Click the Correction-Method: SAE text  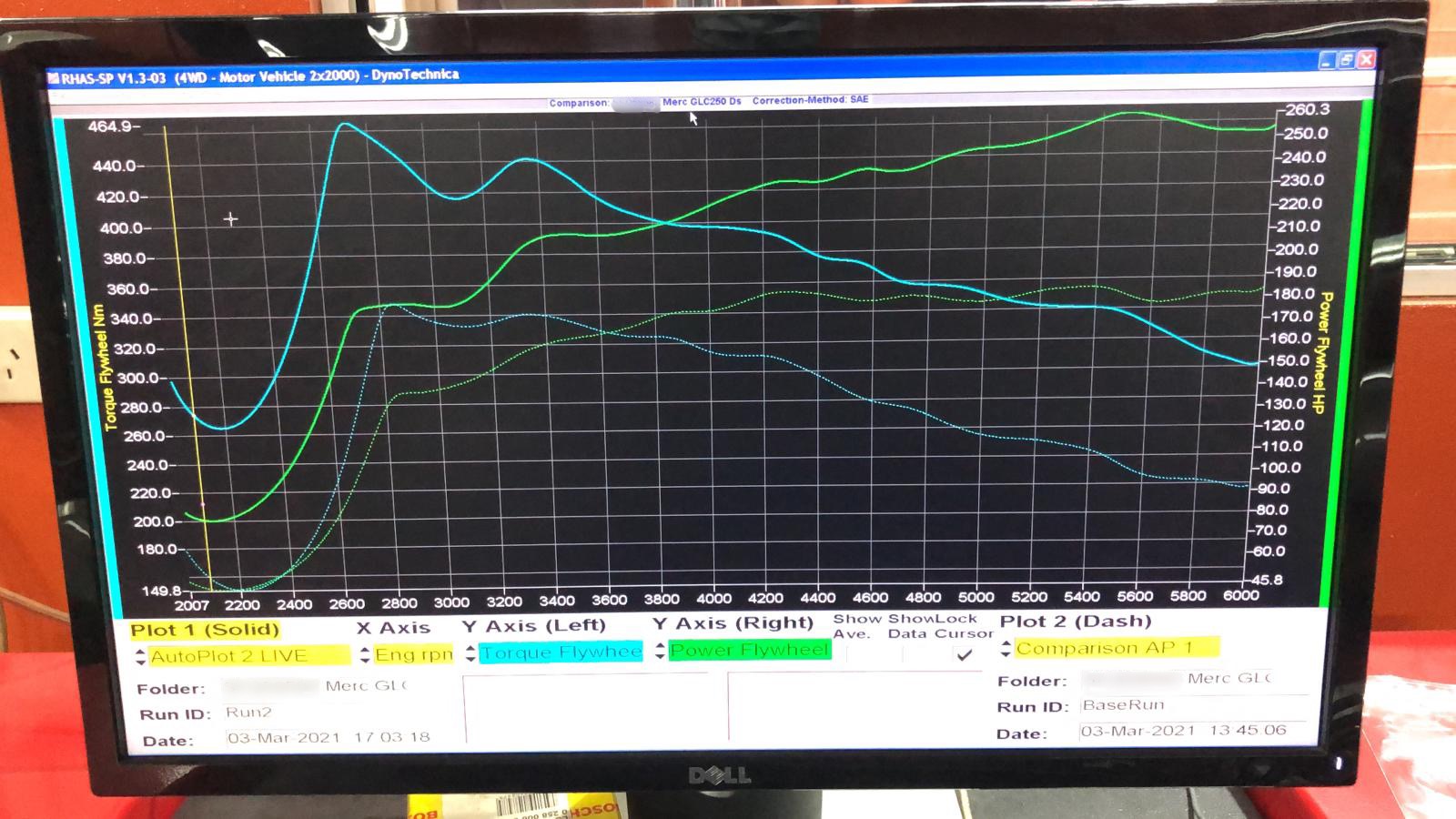pos(810,100)
